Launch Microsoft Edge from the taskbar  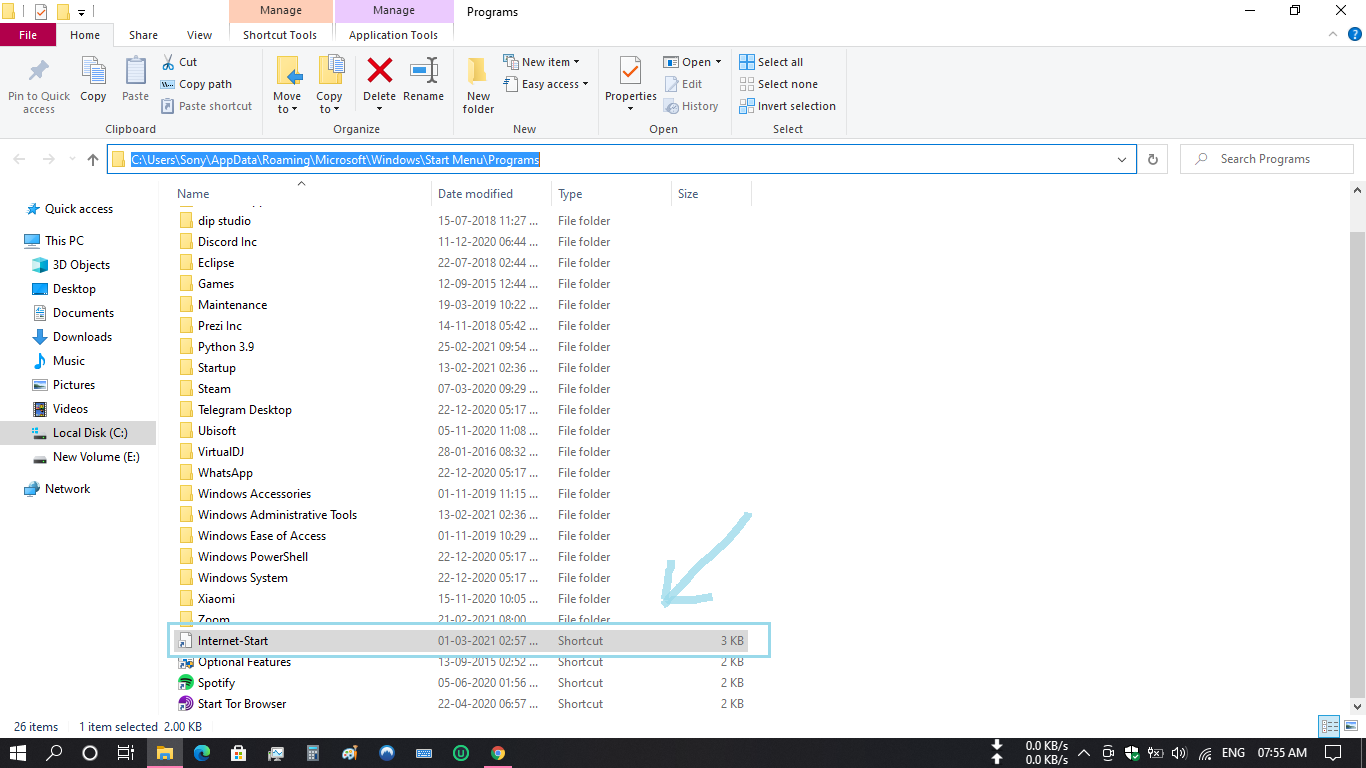point(203,753)
